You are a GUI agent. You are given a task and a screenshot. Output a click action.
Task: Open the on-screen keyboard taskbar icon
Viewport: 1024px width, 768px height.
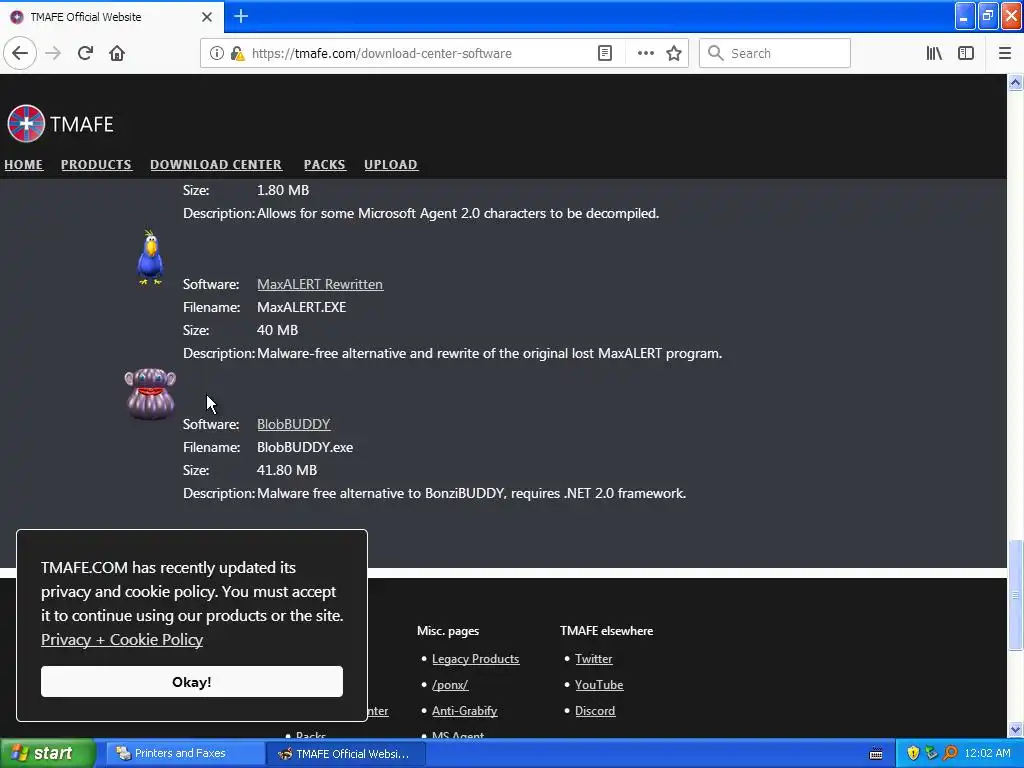(876, 754)
